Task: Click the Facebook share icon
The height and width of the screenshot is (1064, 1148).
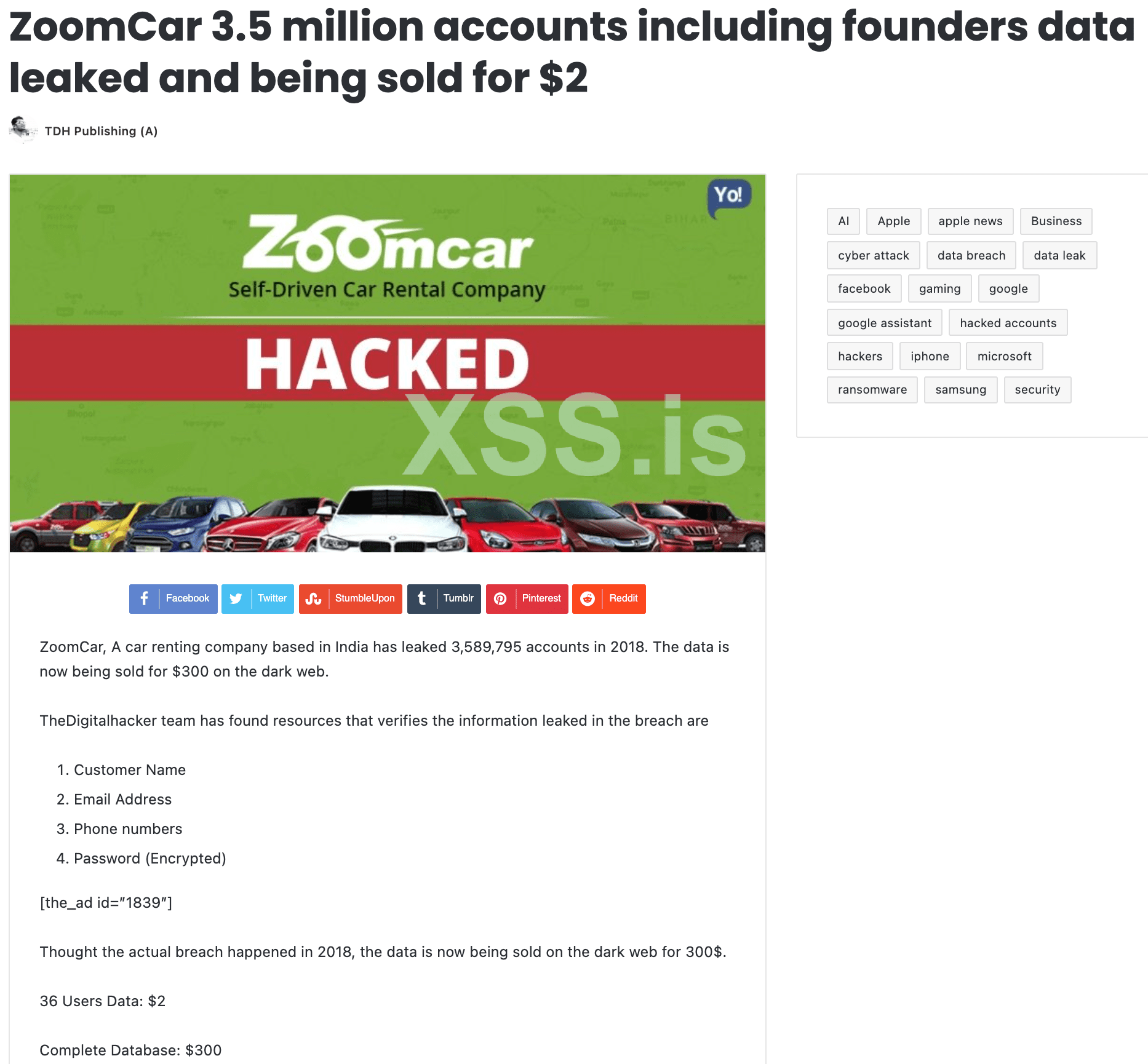Action: pos(145,598)
